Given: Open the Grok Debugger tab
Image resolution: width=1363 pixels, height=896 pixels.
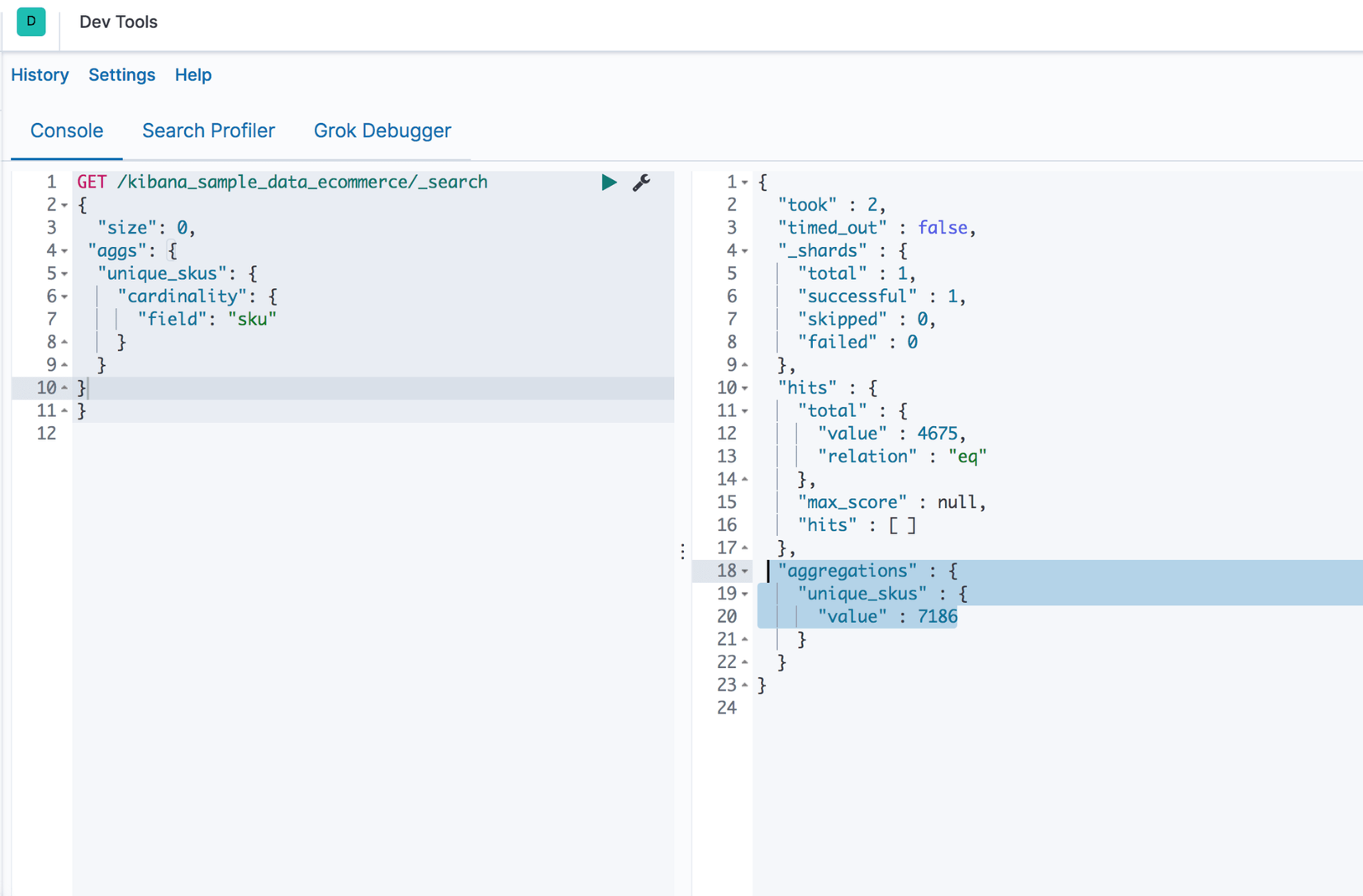Looking at the screenshot, I should click(382, 130).
